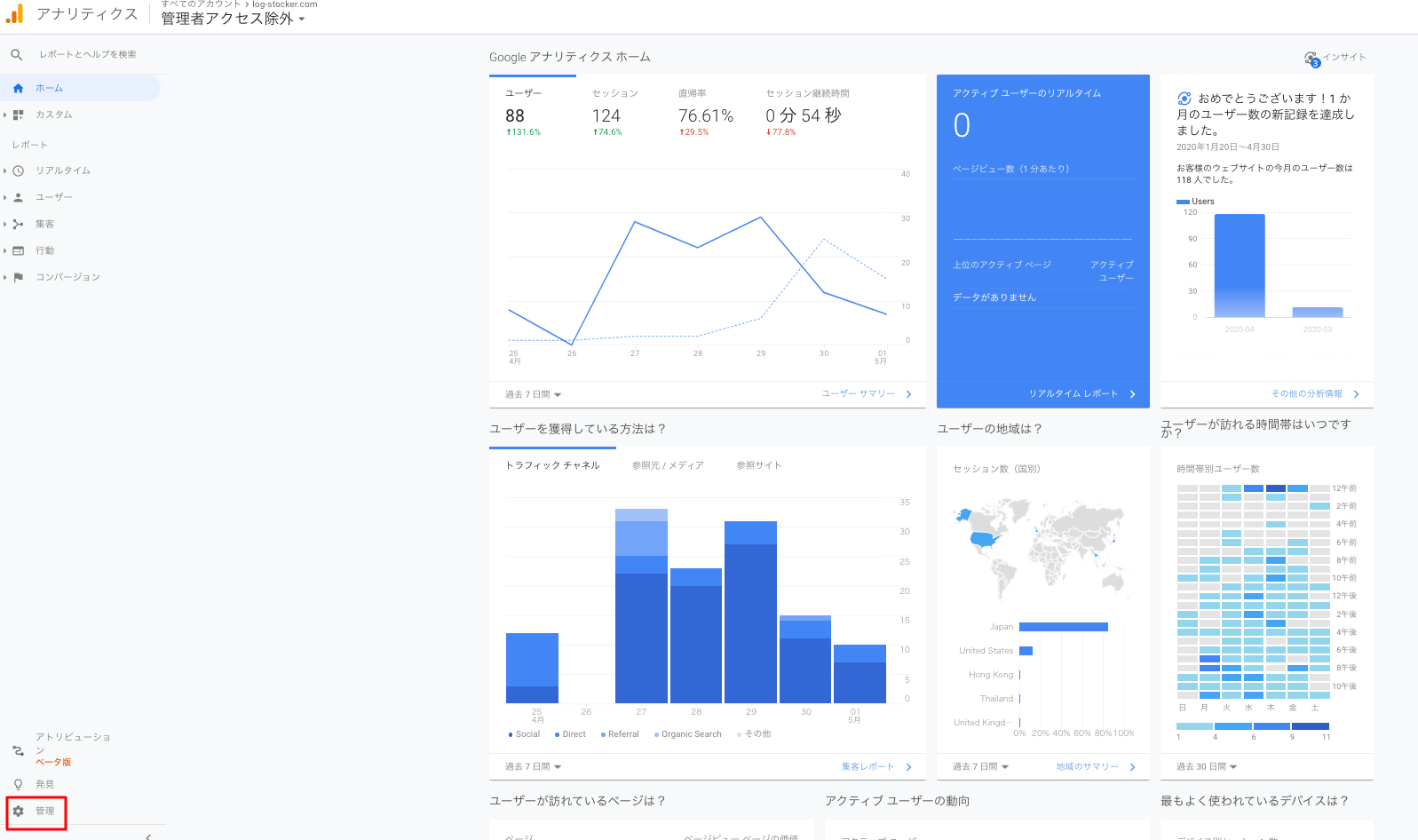The height and width of the screenshot is (840, 1418).
Task: Open the Realtime Report link
Action: (1082, 393)
